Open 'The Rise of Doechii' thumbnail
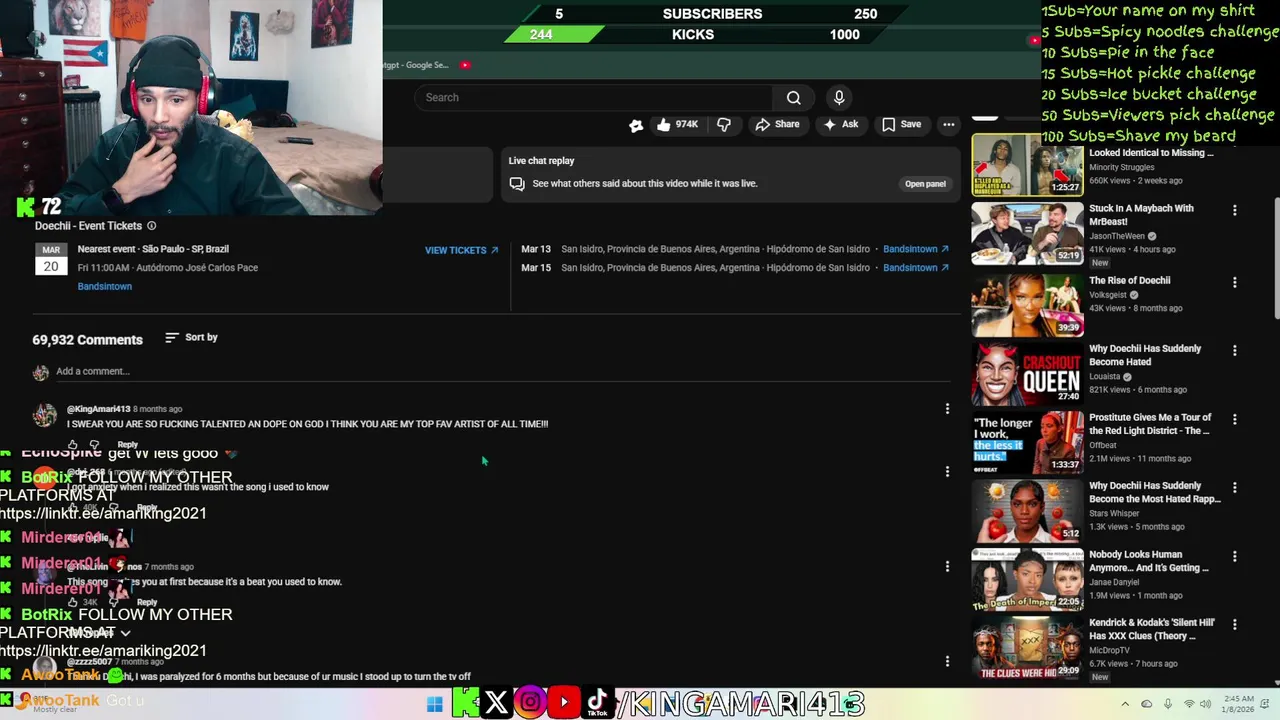Screen dimensions: 1280x720 (1027, 304)
